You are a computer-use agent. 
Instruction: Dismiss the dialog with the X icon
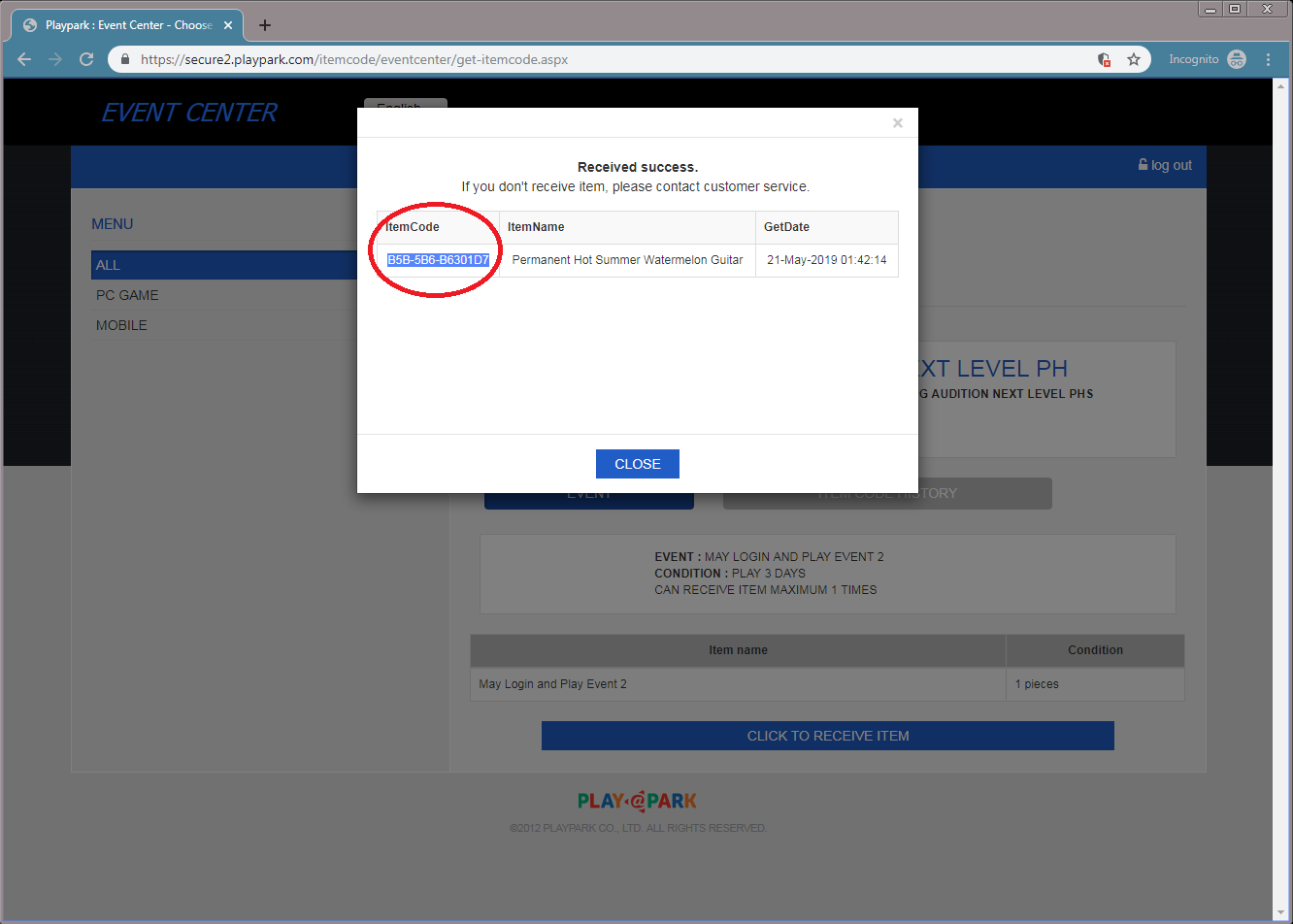(x=898, y=122)
